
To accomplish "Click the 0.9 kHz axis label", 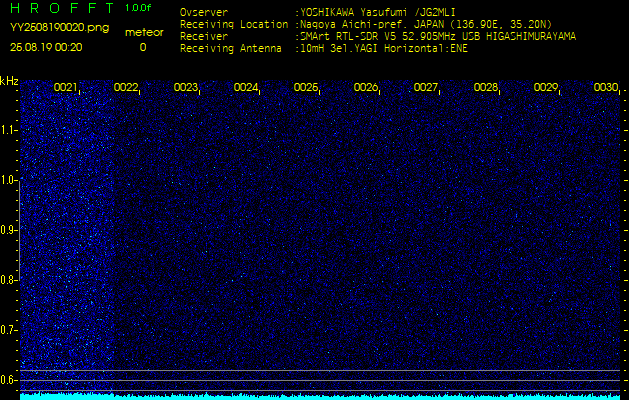I will click(x=8, y=230).
